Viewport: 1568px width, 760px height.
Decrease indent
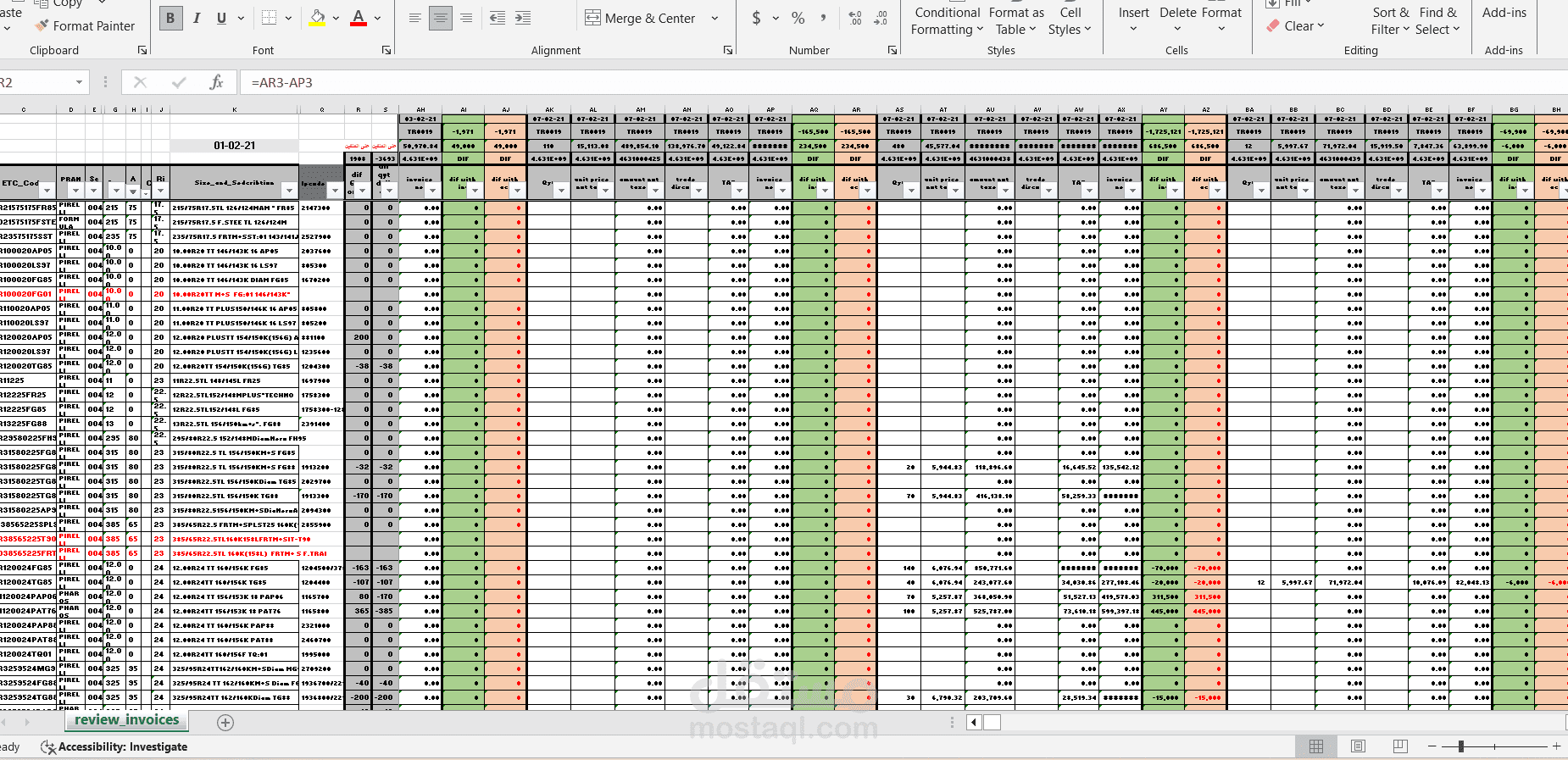coord(498,18)
